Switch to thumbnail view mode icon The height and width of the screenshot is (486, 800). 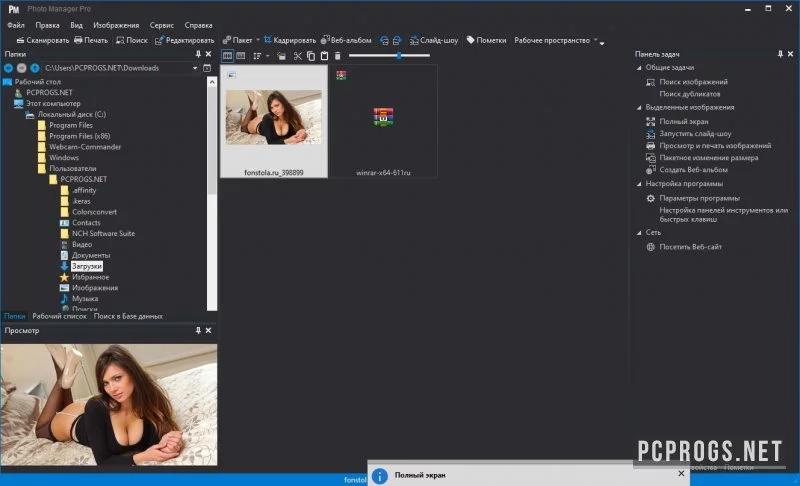pyautogui.click(x=228, y=56)
